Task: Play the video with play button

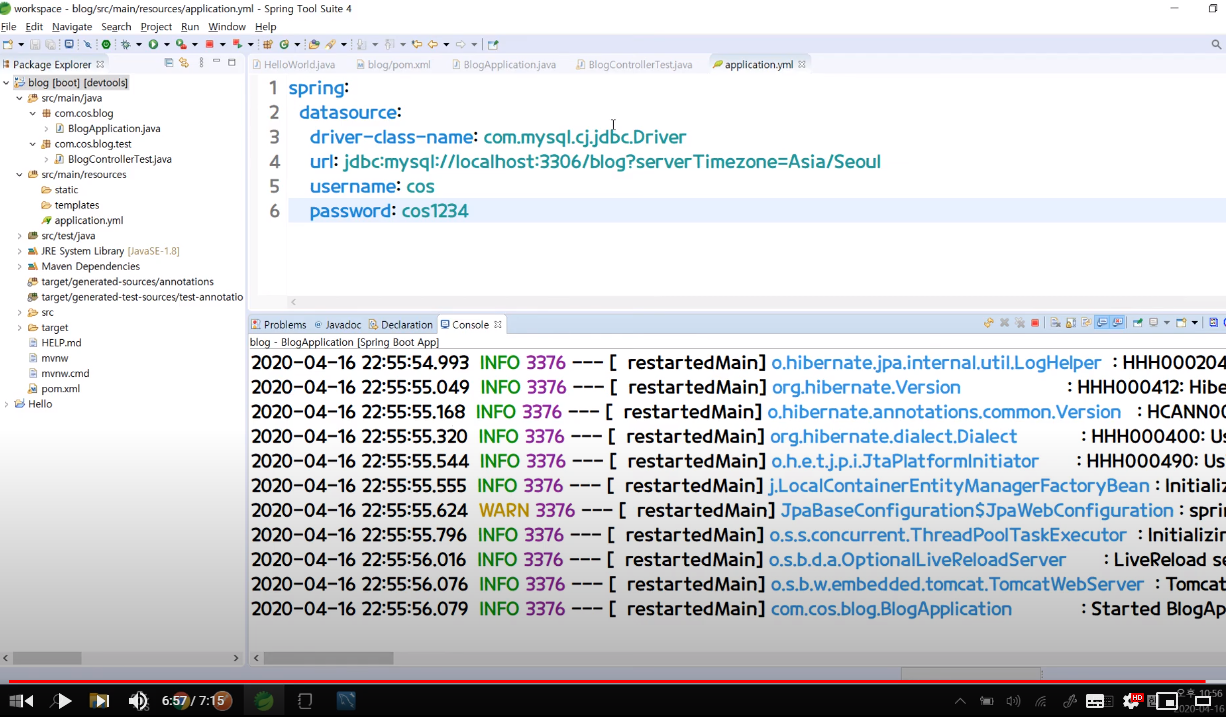Action: pyautogui.click(x=64, y=701)
